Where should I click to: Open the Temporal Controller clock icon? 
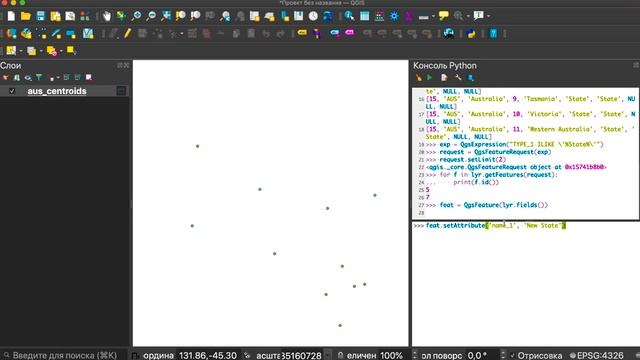[313, 16]
